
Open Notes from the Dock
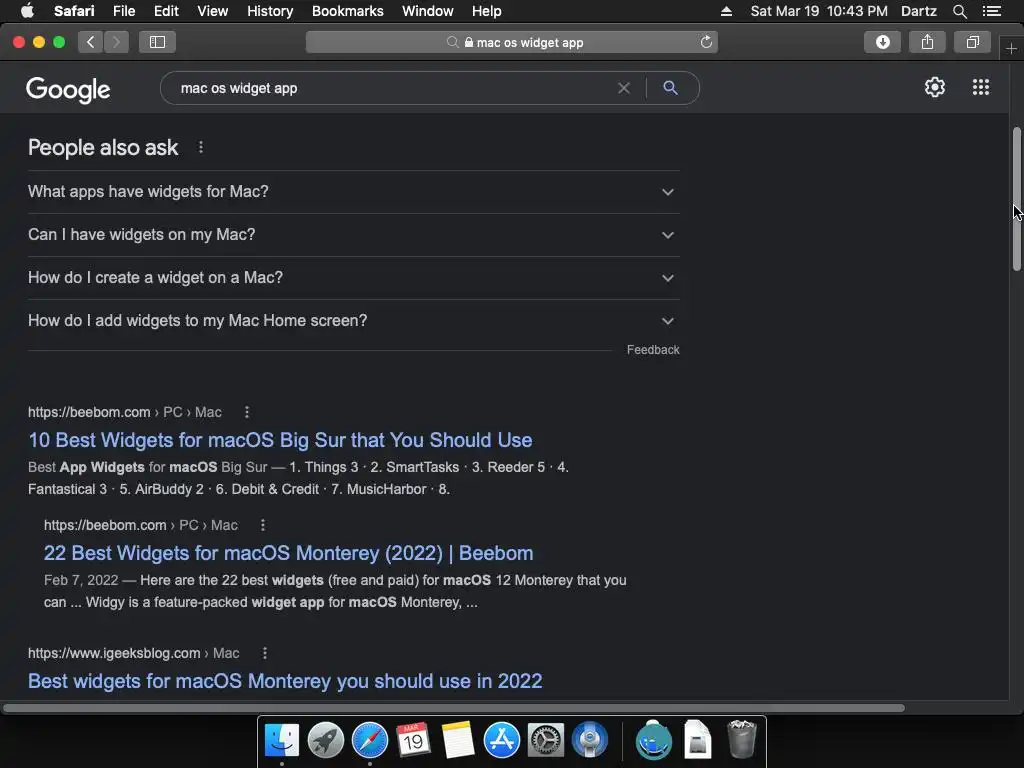click(x=457, y=741)
